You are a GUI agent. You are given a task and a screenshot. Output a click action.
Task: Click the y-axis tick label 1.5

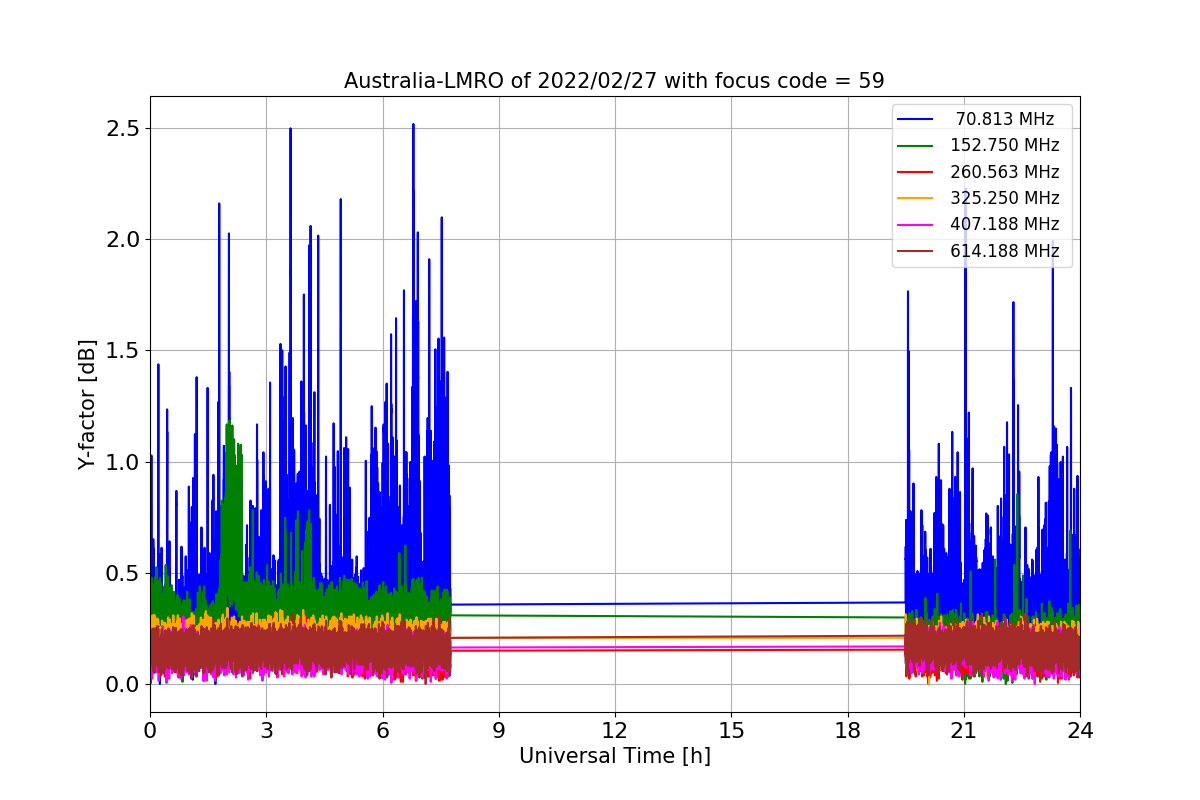tap(123, 351)
